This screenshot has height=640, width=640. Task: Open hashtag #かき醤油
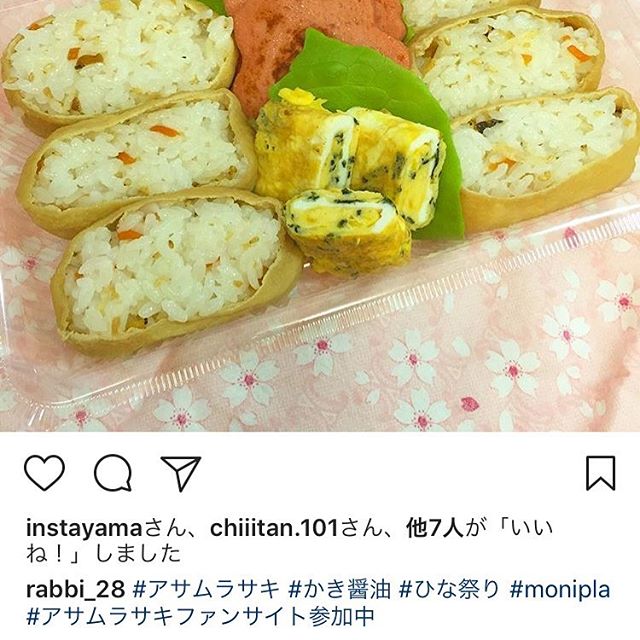[x=339, y=590]
